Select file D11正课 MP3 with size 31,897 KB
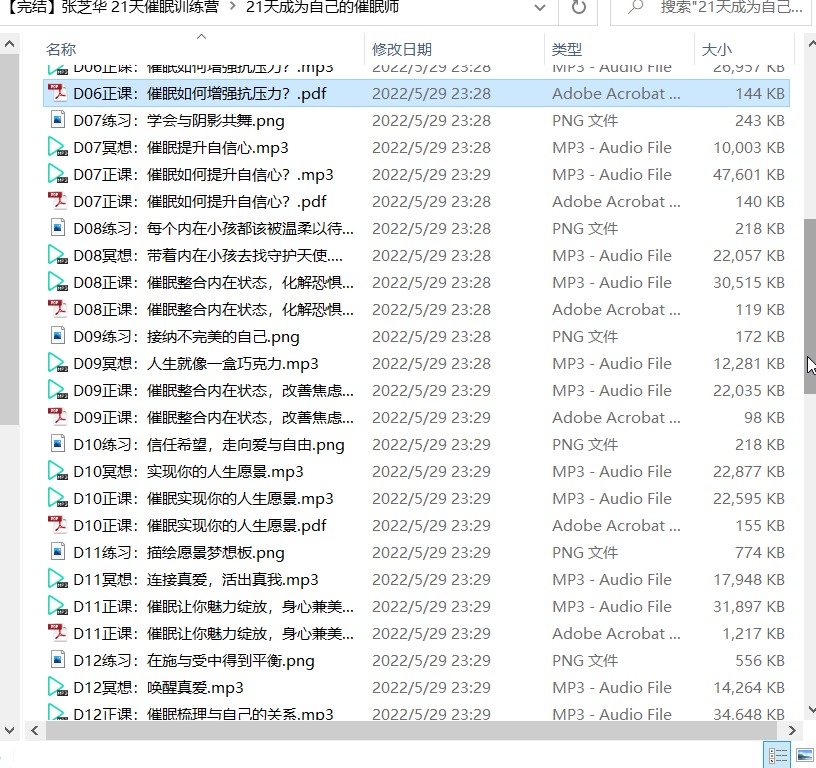Viewport: 816px width, 768px height. tap(416, 606)
